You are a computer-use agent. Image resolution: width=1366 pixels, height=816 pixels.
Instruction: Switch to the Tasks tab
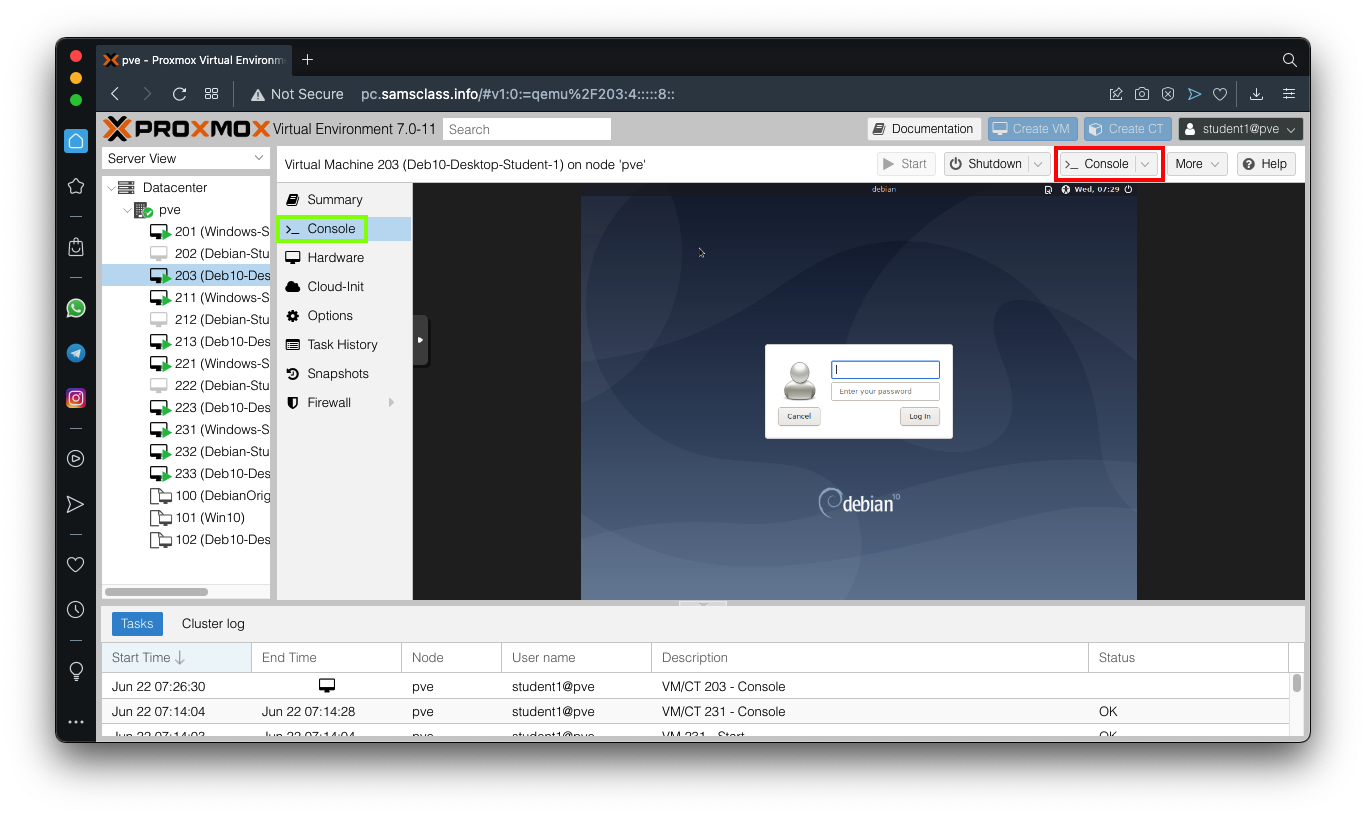137,624
